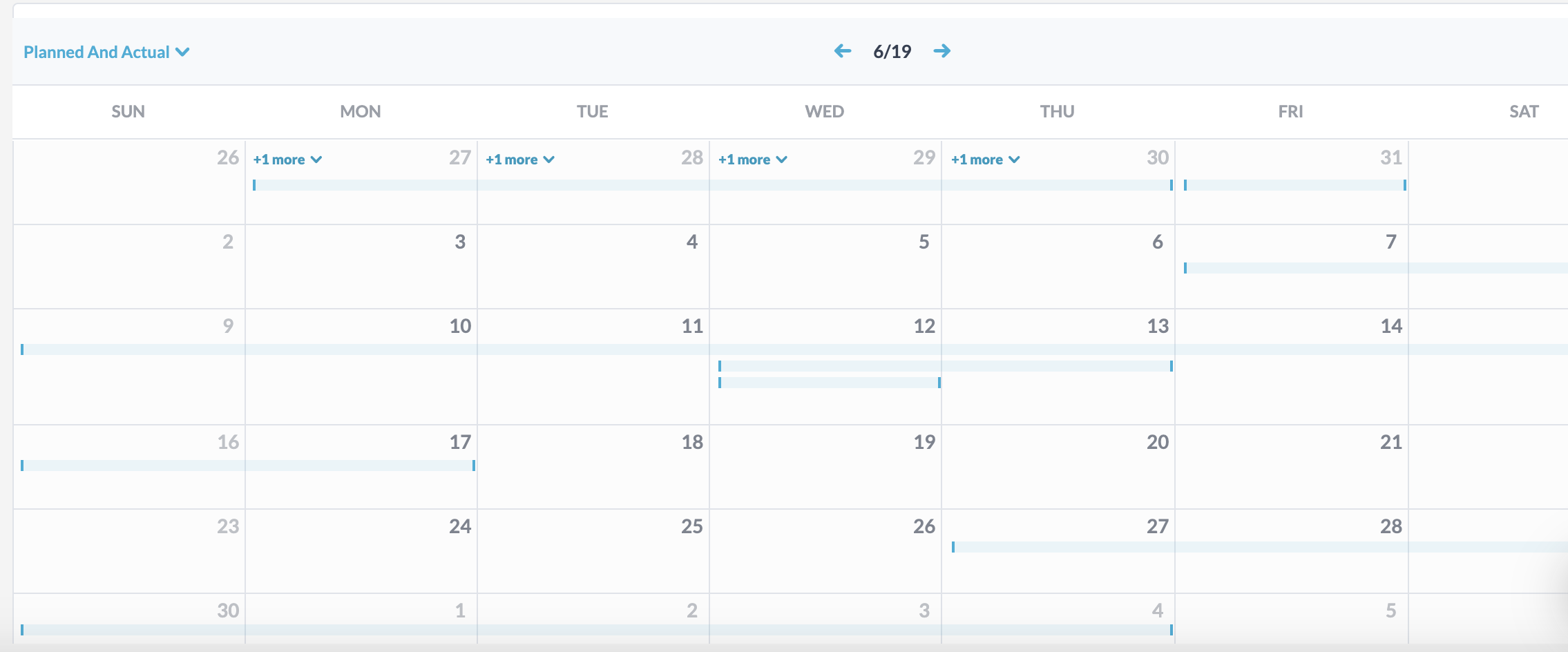Viewport: 1568px width, 652px height.
Task: Select day 24 in the calendar
Action: [x=460, y=526]
